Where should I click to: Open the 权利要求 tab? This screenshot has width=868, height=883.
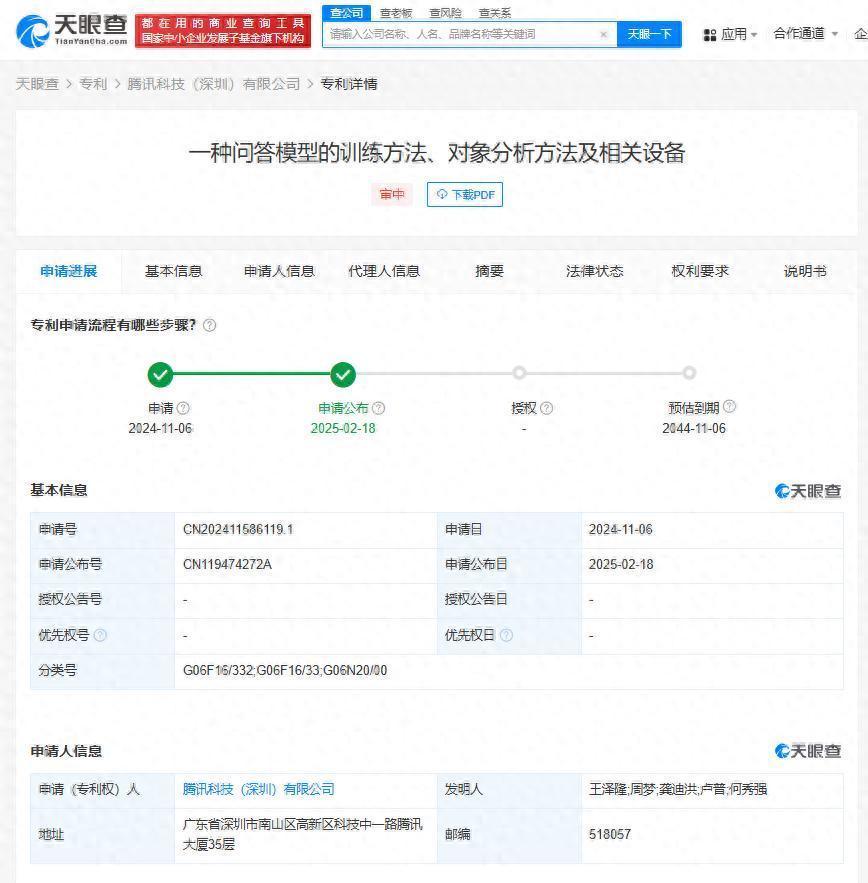point(700,271)
